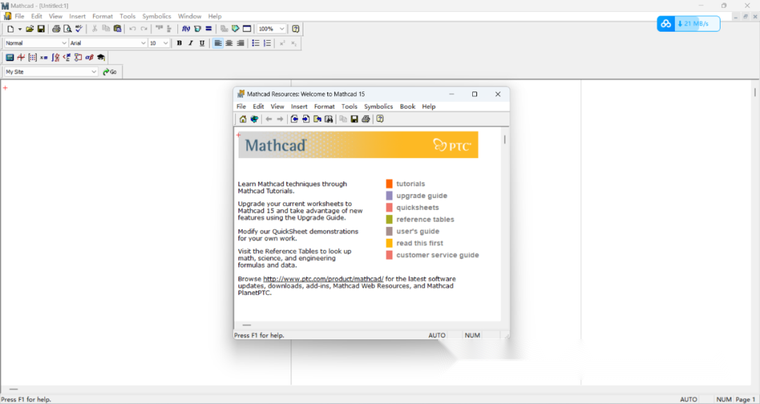This screenshot has width=760, height=404.
Task: Click the Print icon in main toolbar
Action: coord(56,29)
